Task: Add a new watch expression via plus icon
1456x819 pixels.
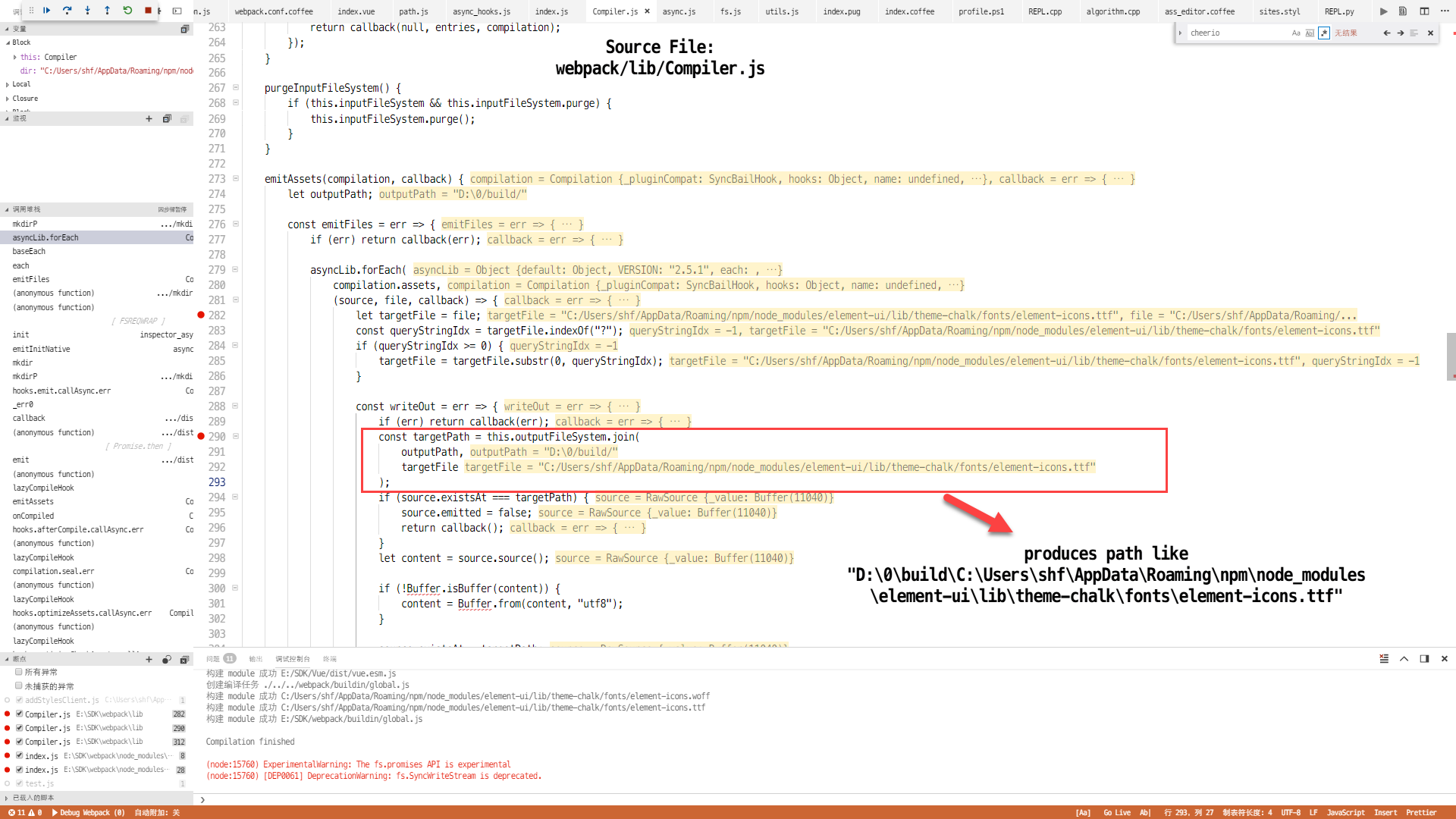Action: 149,118
